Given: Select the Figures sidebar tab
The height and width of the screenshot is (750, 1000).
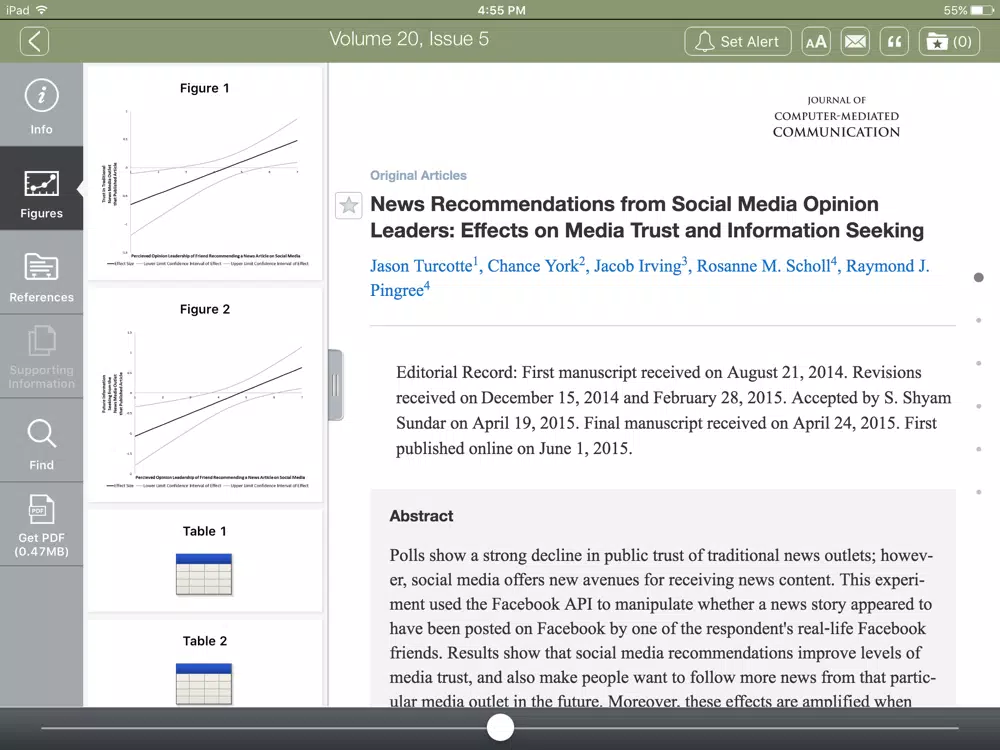Looking at the screenshot, I should tap(41, 189).
